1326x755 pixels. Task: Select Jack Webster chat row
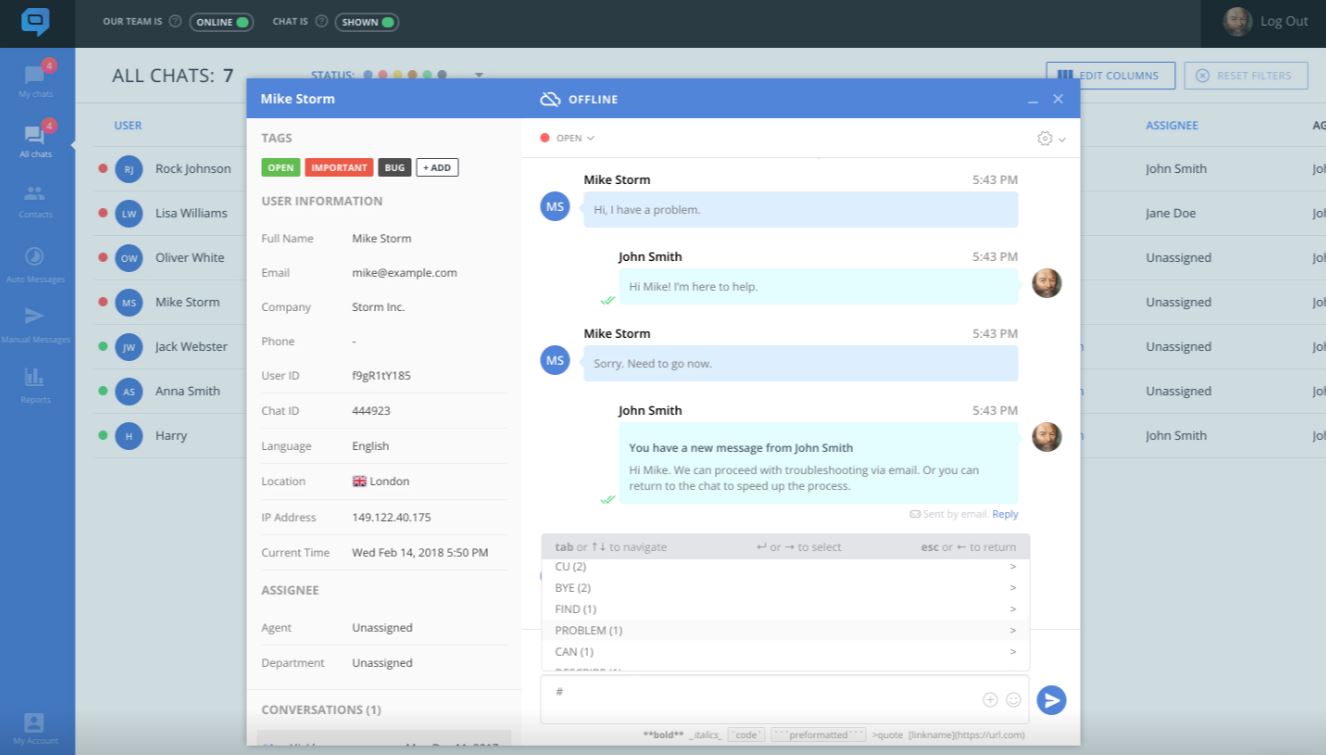tap(170, 347)
